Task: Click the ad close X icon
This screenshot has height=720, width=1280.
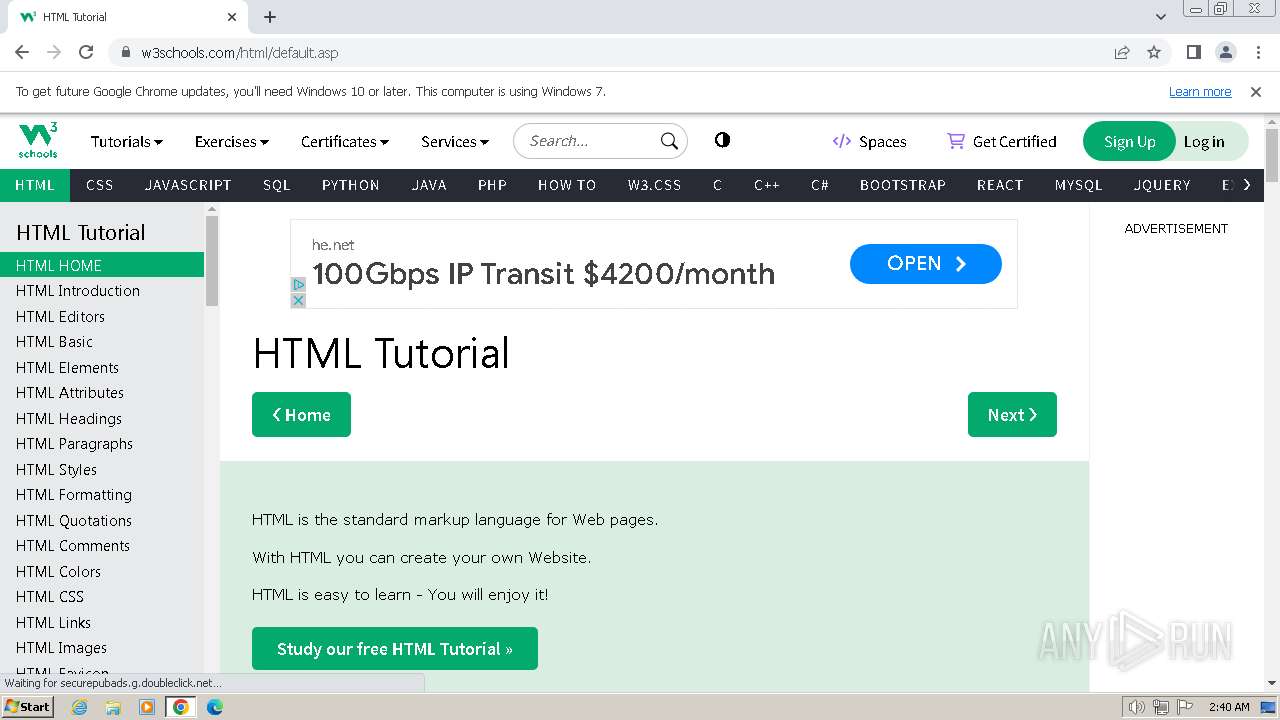Action: 298,300
